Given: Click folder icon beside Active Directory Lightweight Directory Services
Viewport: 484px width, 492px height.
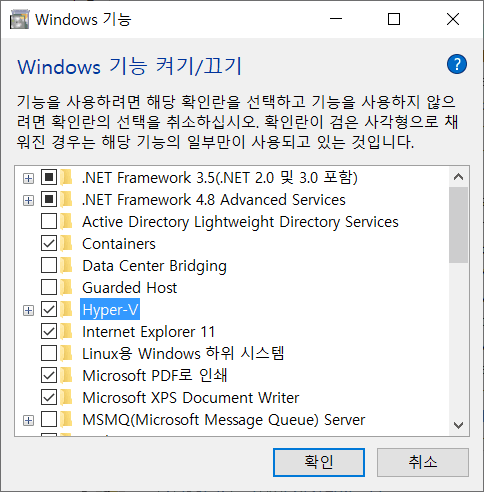Looking at the screenshot, I should tap(67, 222).
